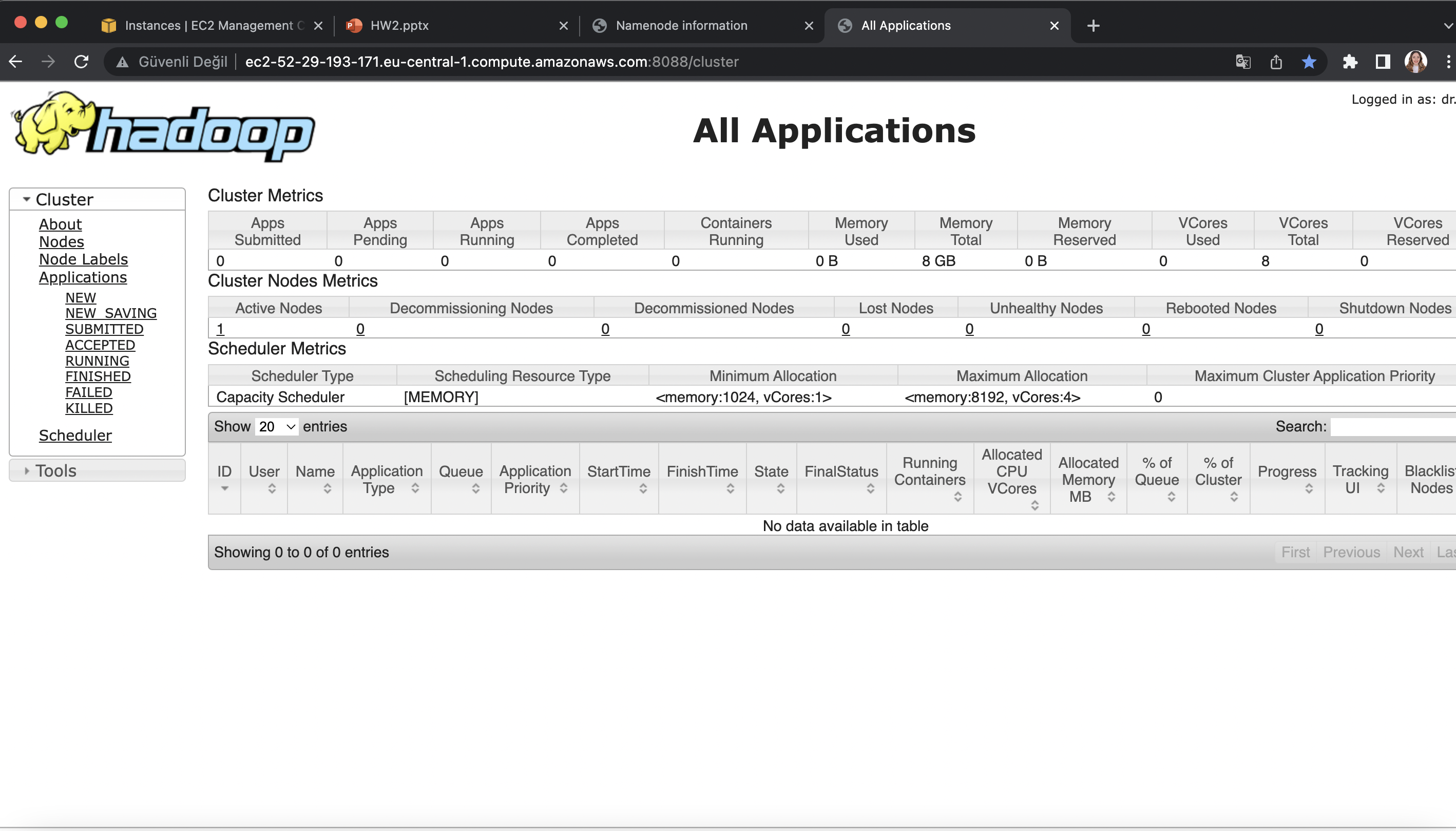
Task: Open the browser extensions puzzle icon
Action: (1350, 62)
